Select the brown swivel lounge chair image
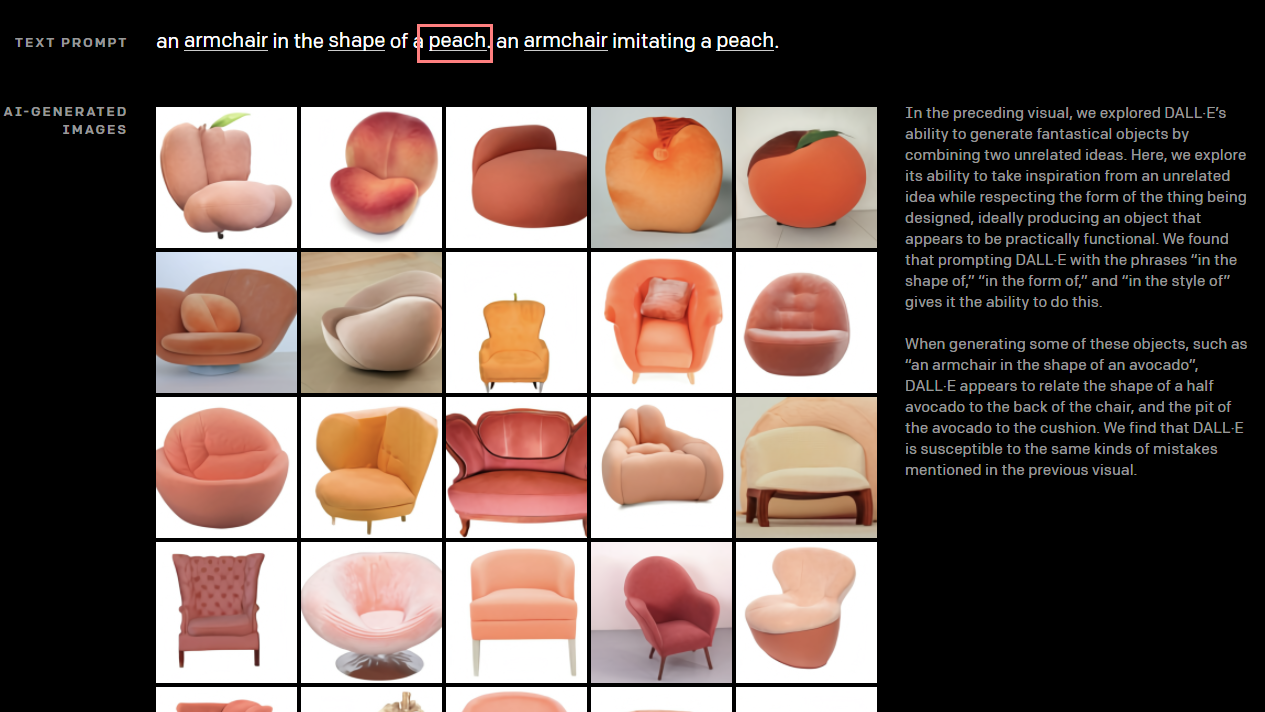1265x712 pixels. coord(226,323)
